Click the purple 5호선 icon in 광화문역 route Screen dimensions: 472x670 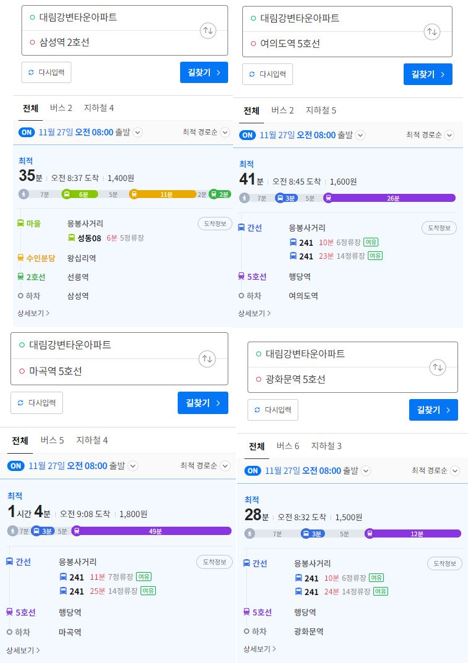coord(246,612)
